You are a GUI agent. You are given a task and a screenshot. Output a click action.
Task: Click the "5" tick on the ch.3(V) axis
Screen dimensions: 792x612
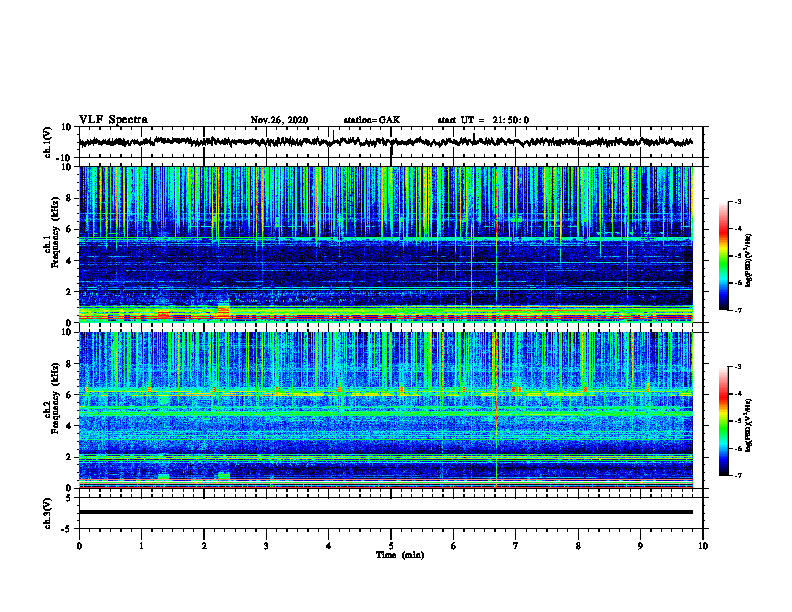[x=69, y=498]
